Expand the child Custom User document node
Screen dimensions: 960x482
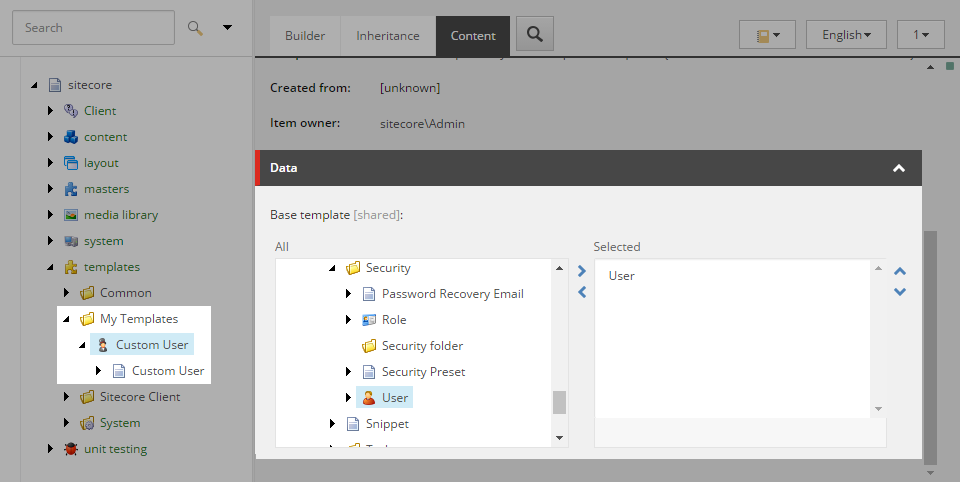click(x=98, y=371)
